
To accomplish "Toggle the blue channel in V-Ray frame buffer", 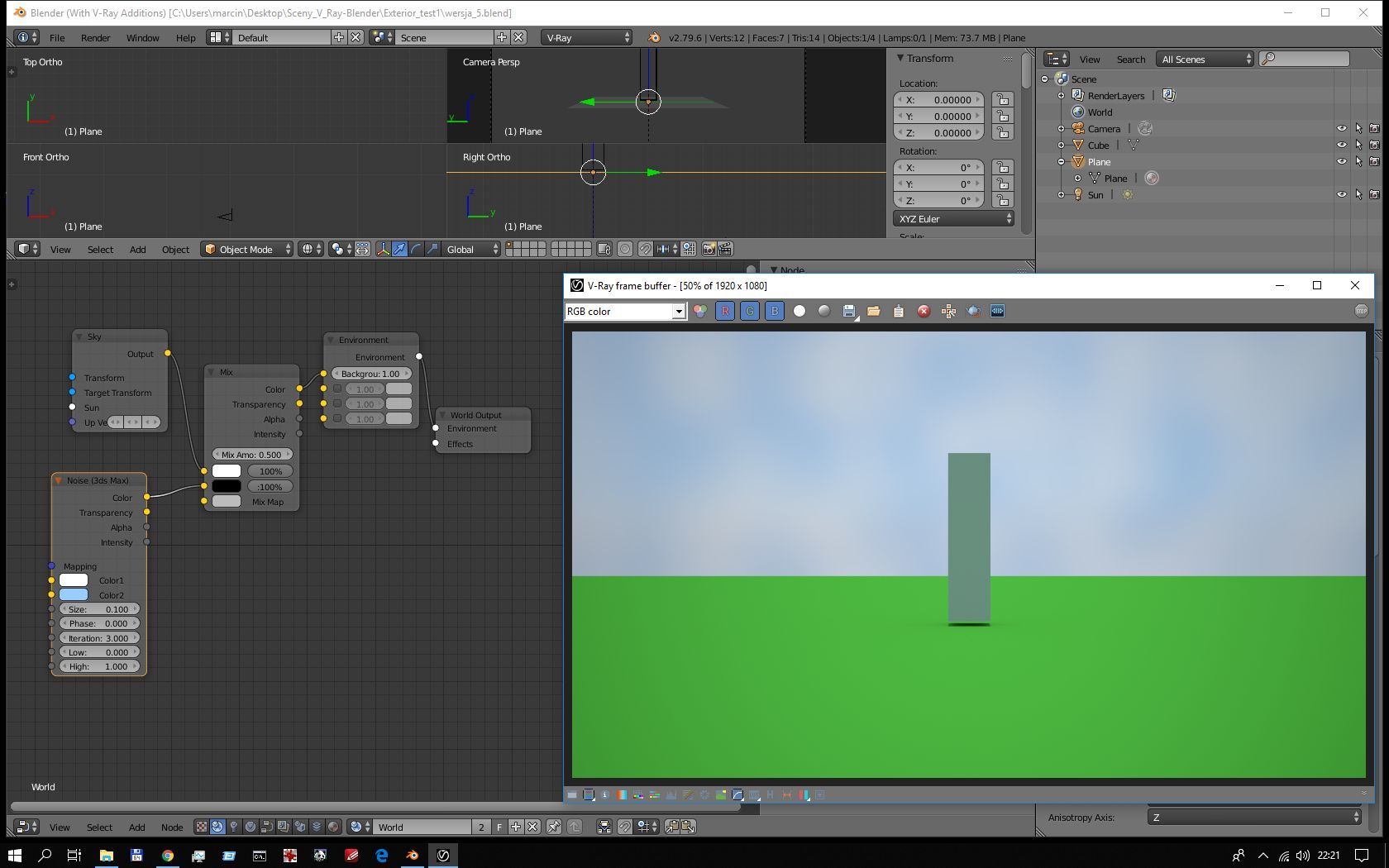I will 774,311.
